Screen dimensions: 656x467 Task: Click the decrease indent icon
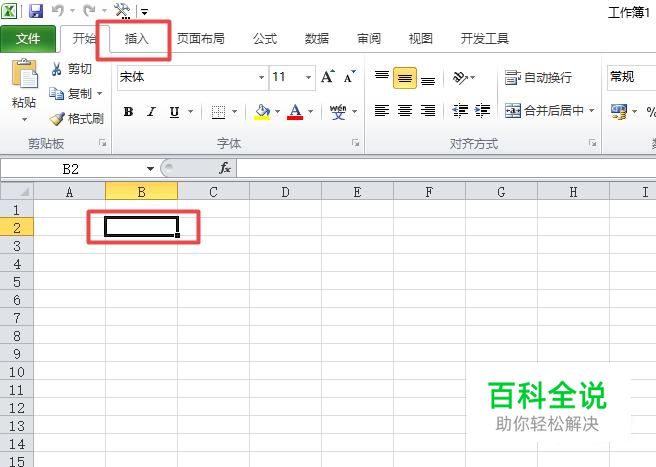click(x=460, y=111)
